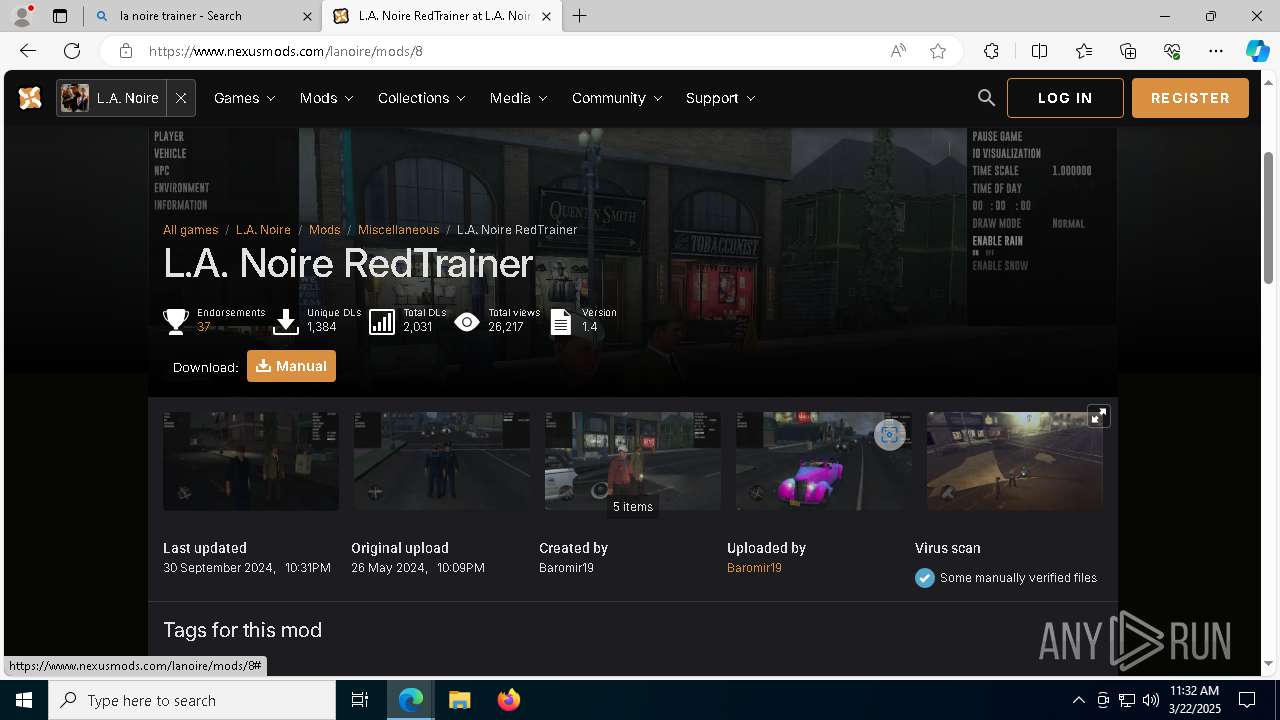Open the Nexus Mods home logo
This screenshot has width=1280, height=720.
30,98
